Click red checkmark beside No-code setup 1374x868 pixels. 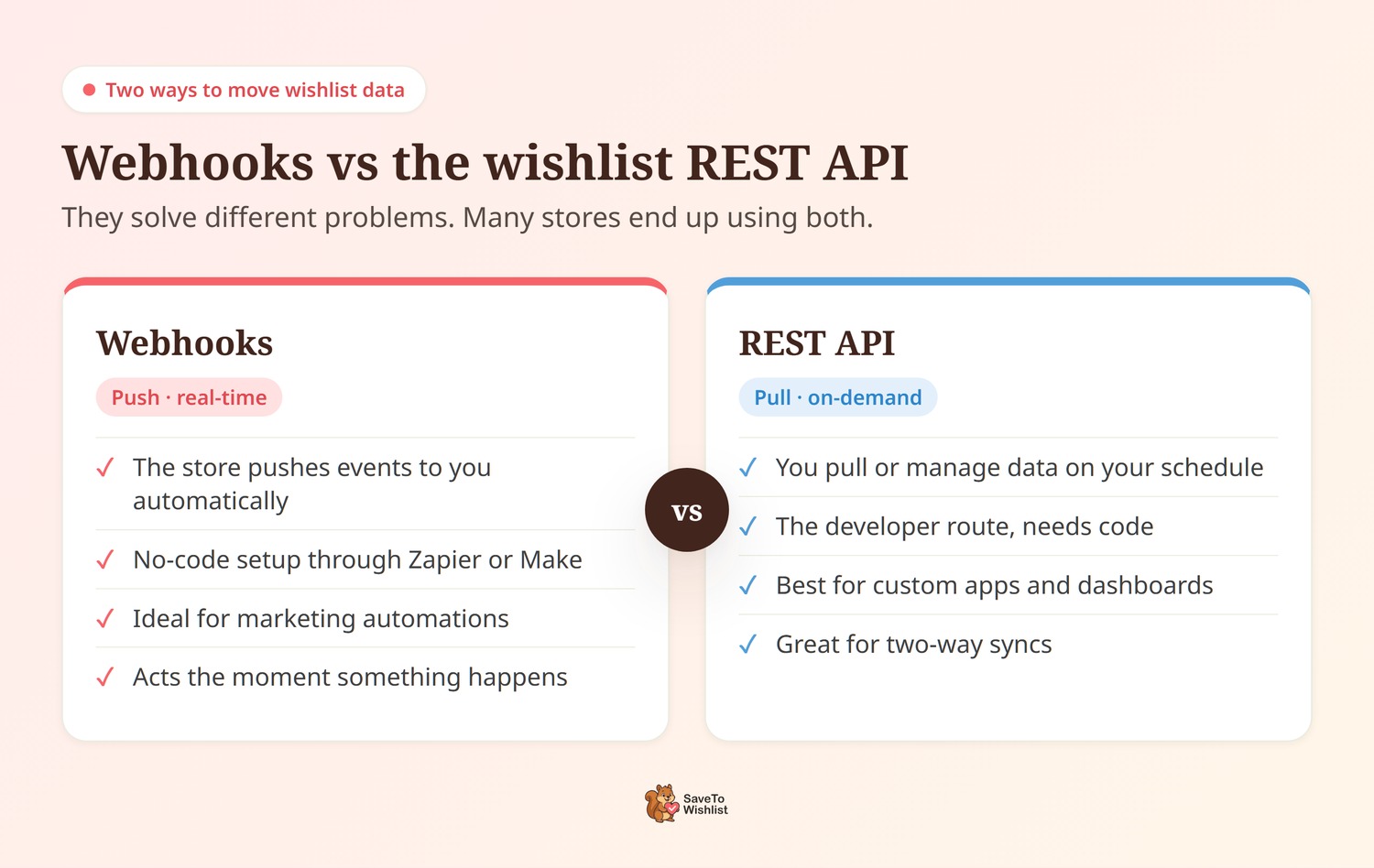pos(105,559)
